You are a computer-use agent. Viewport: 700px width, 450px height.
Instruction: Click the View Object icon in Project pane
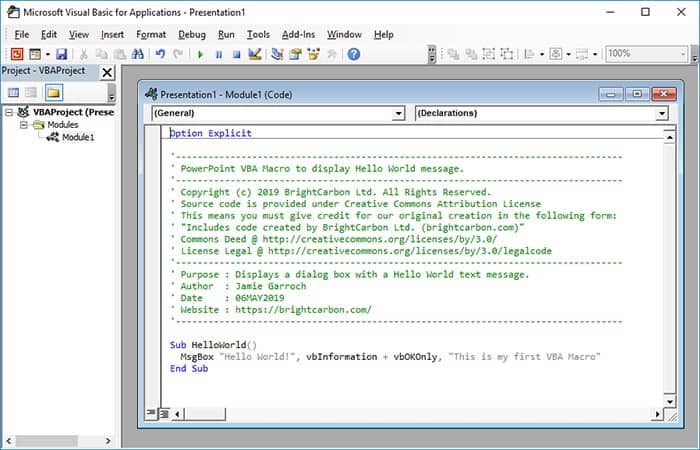click(x=31, y=92)
